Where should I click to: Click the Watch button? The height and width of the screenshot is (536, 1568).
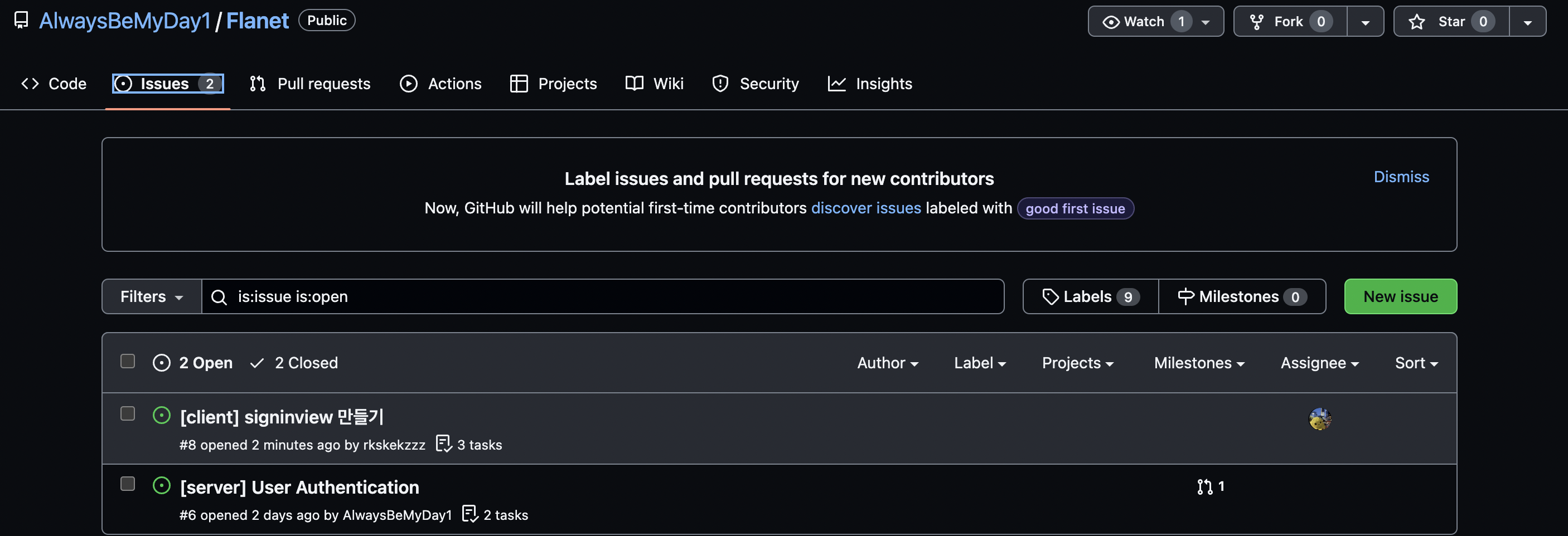[1155, 21]
